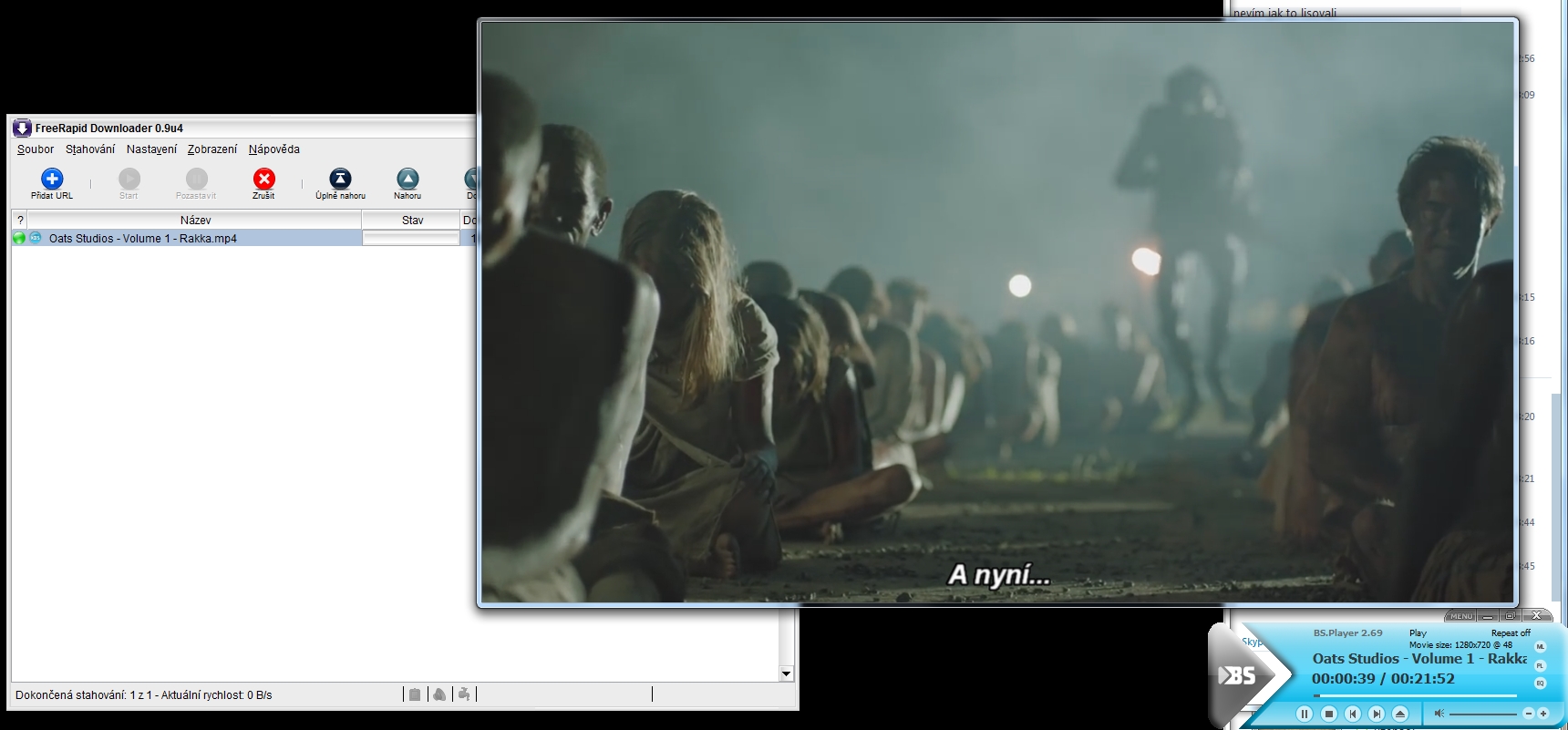Click the green completed status icon in Rakka row
Viewport: 1568px width, 730px height.
tap(19, 238)
